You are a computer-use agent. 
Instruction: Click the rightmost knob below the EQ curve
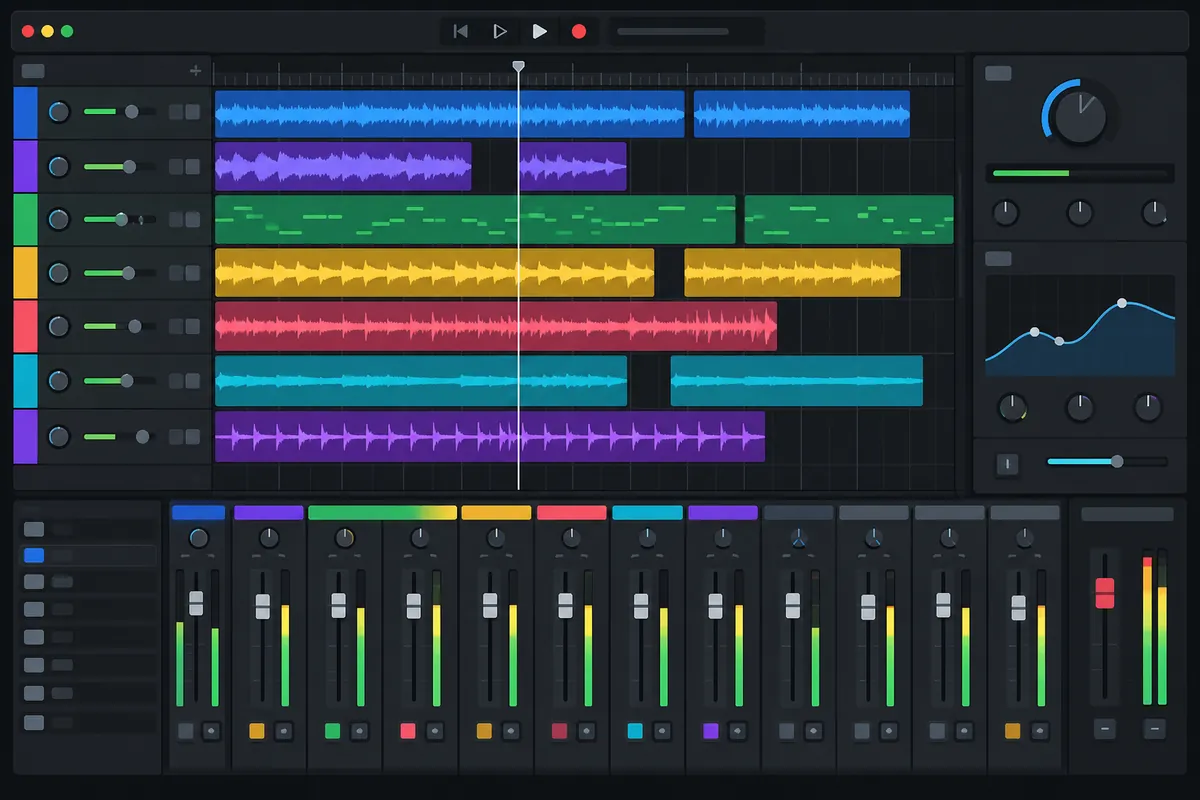point(1147,407)
